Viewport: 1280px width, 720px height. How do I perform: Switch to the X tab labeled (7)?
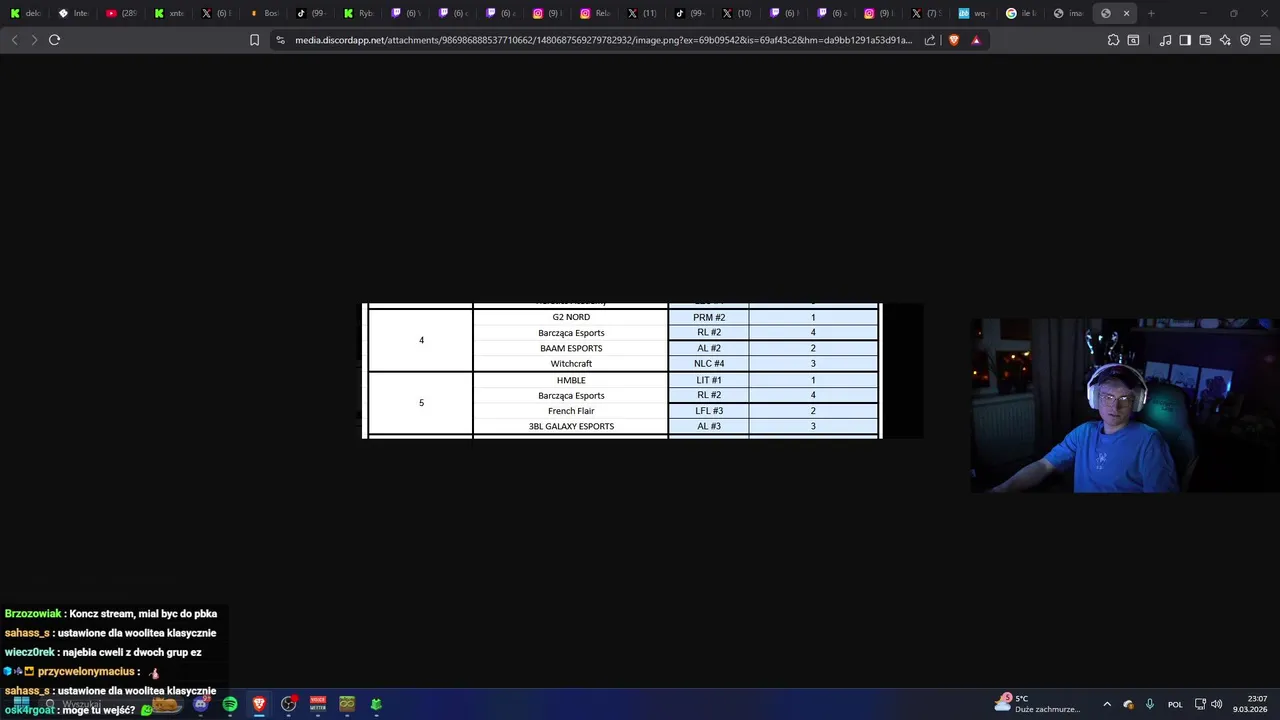(x=925, y=13)
